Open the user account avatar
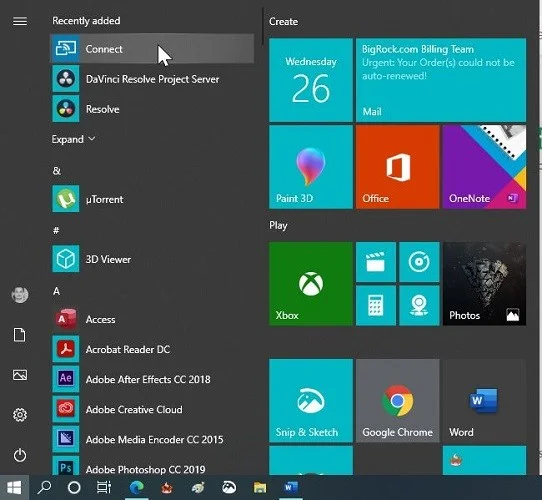 click(x=20, y=295)
